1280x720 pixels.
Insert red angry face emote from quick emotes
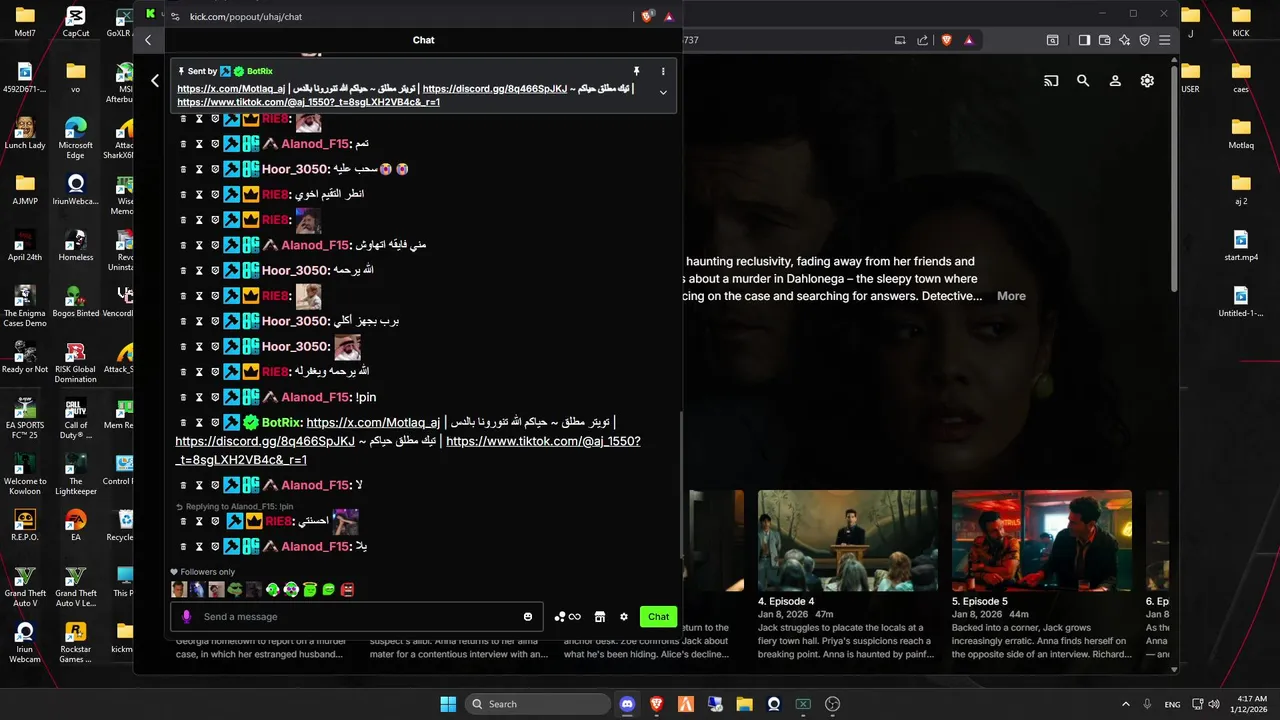click(x=347, y=590)
